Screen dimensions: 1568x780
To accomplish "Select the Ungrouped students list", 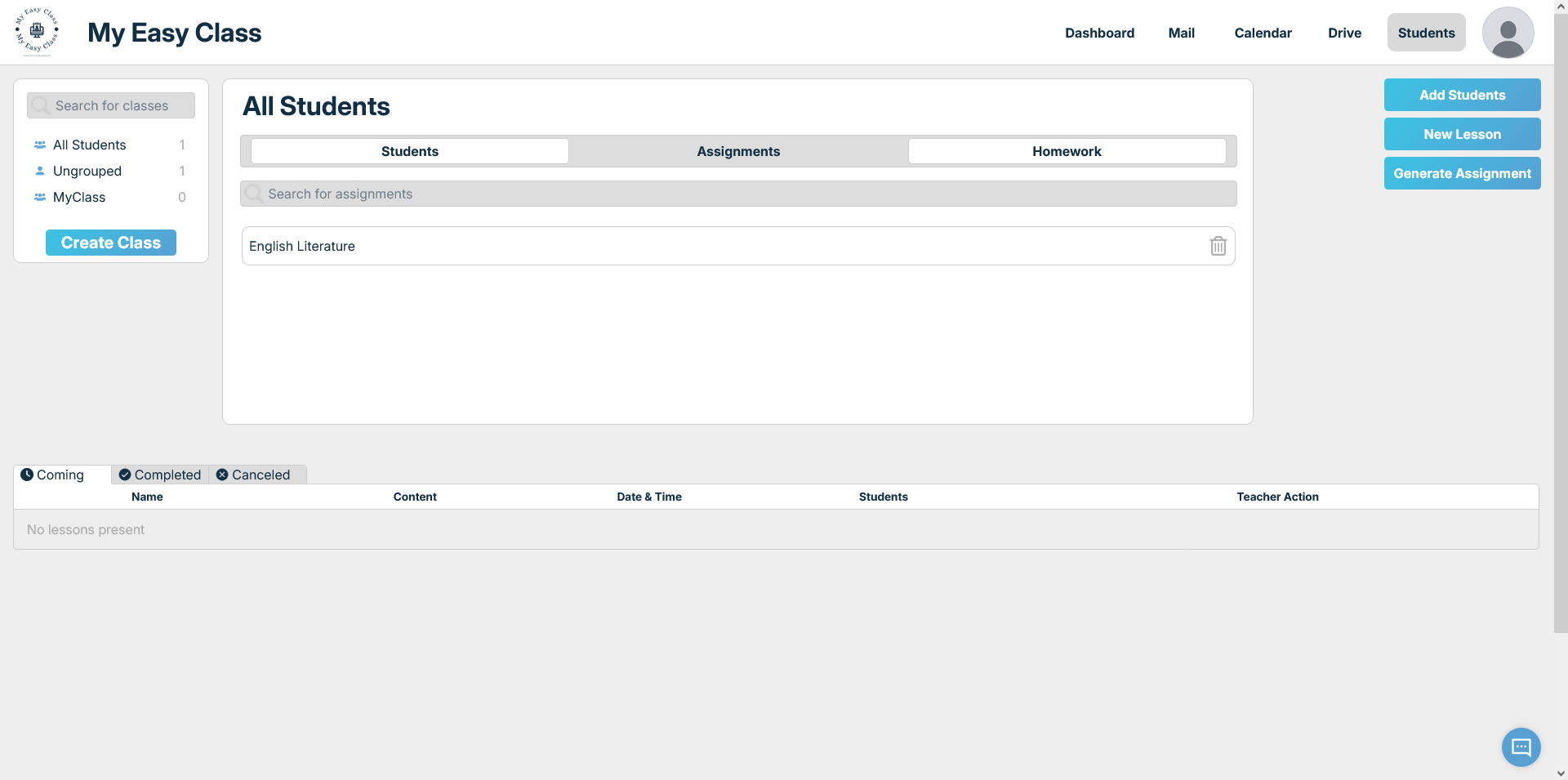I will coord(87,171).
